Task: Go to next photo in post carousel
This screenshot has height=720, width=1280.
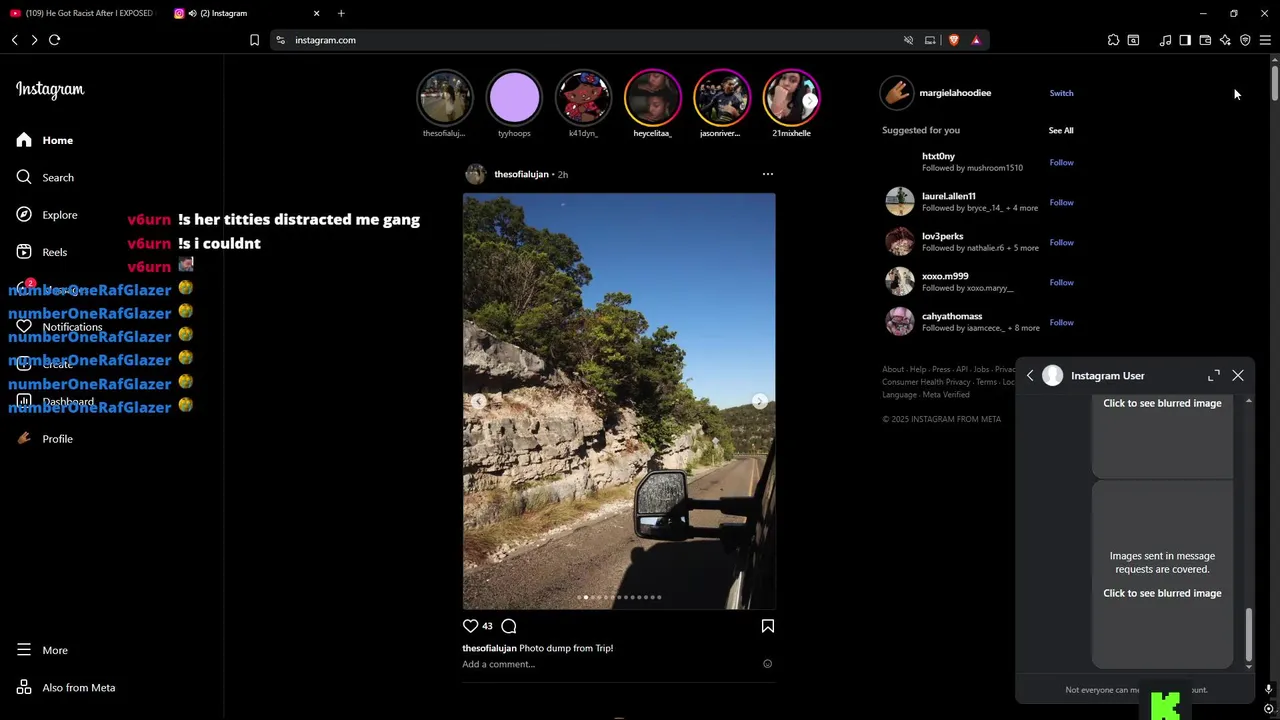Action: (759, 401)
